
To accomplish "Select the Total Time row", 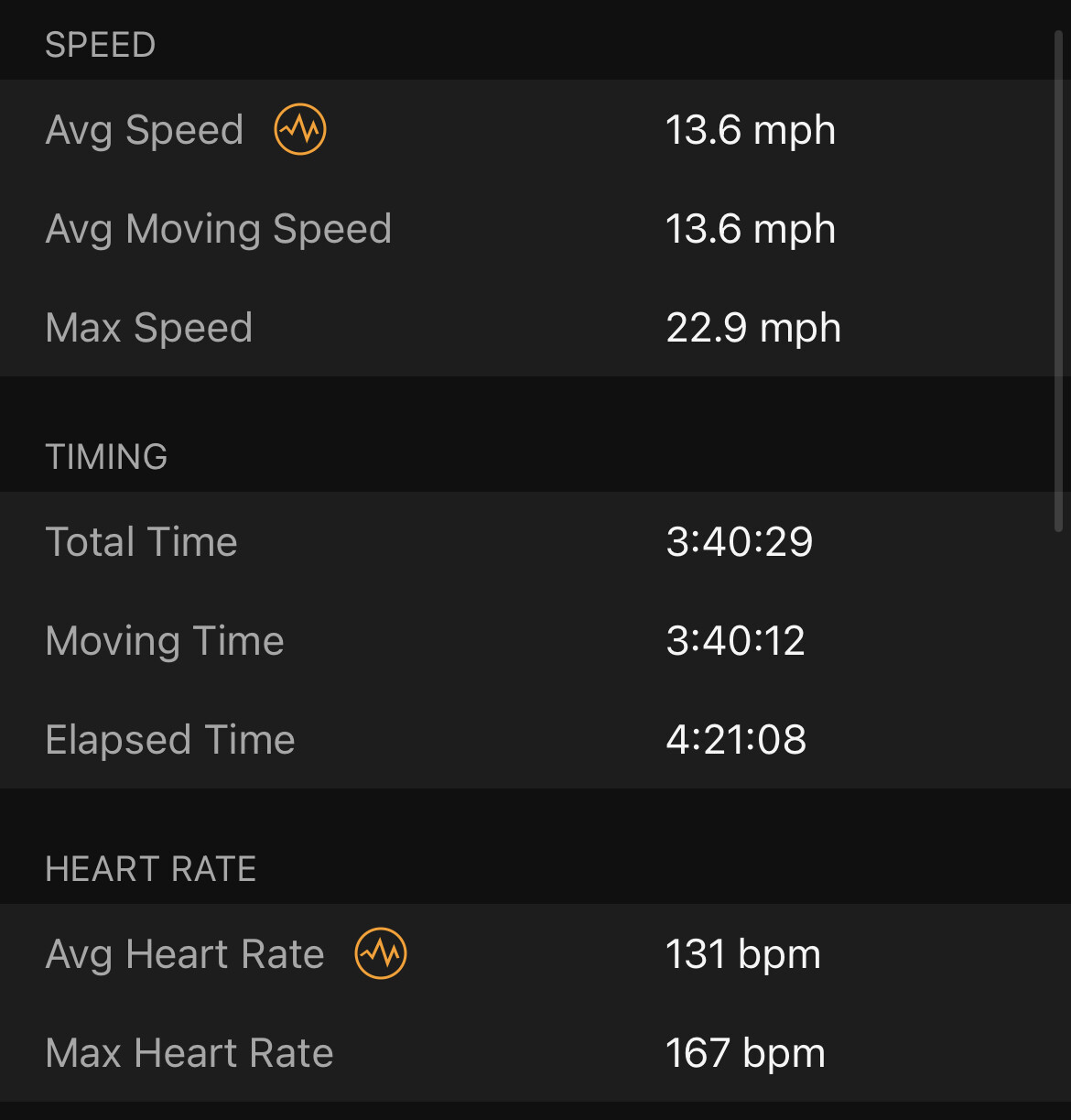I will click(x=535, y=541).
